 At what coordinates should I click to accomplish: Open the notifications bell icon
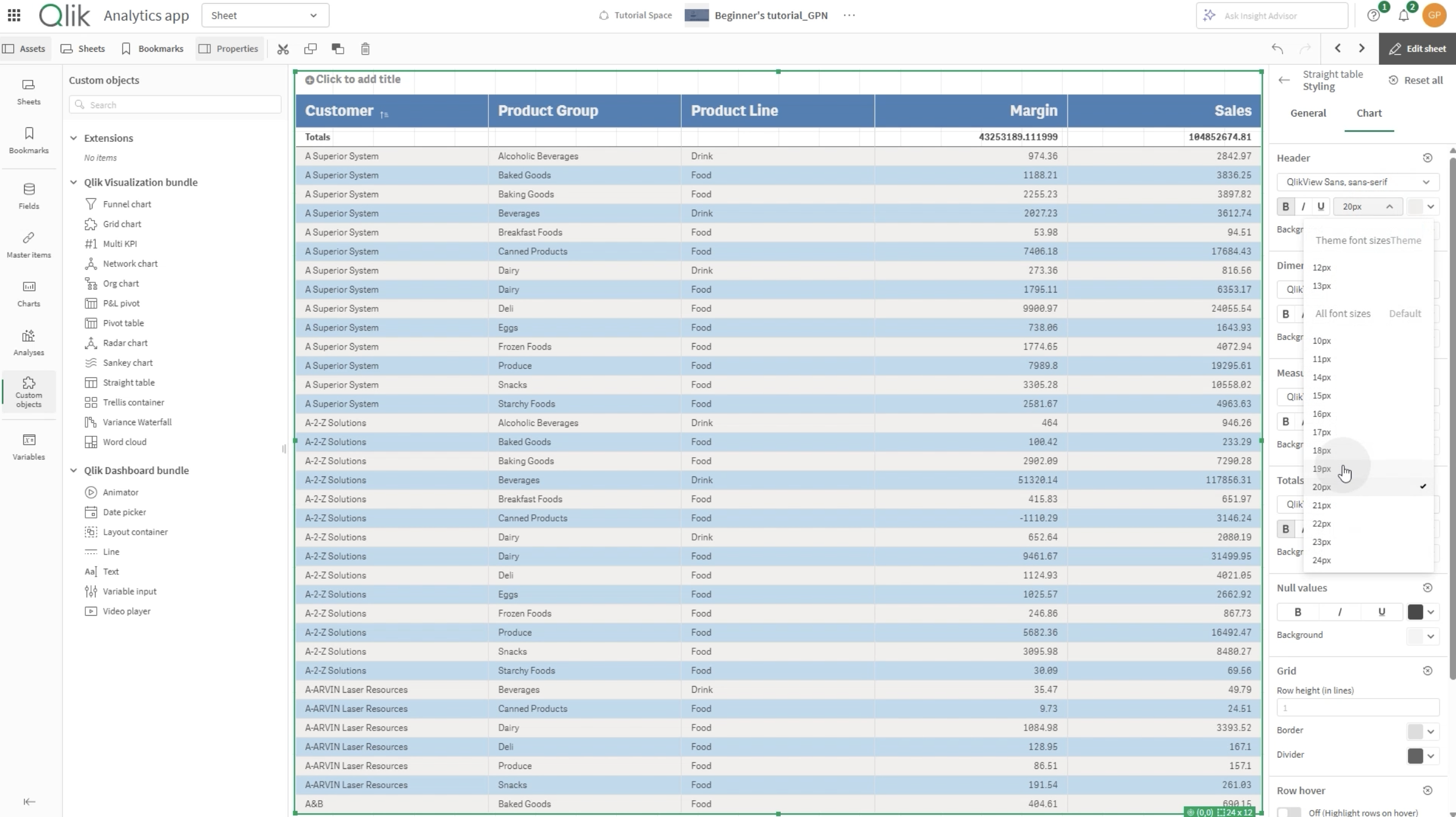coord(1404,16)
